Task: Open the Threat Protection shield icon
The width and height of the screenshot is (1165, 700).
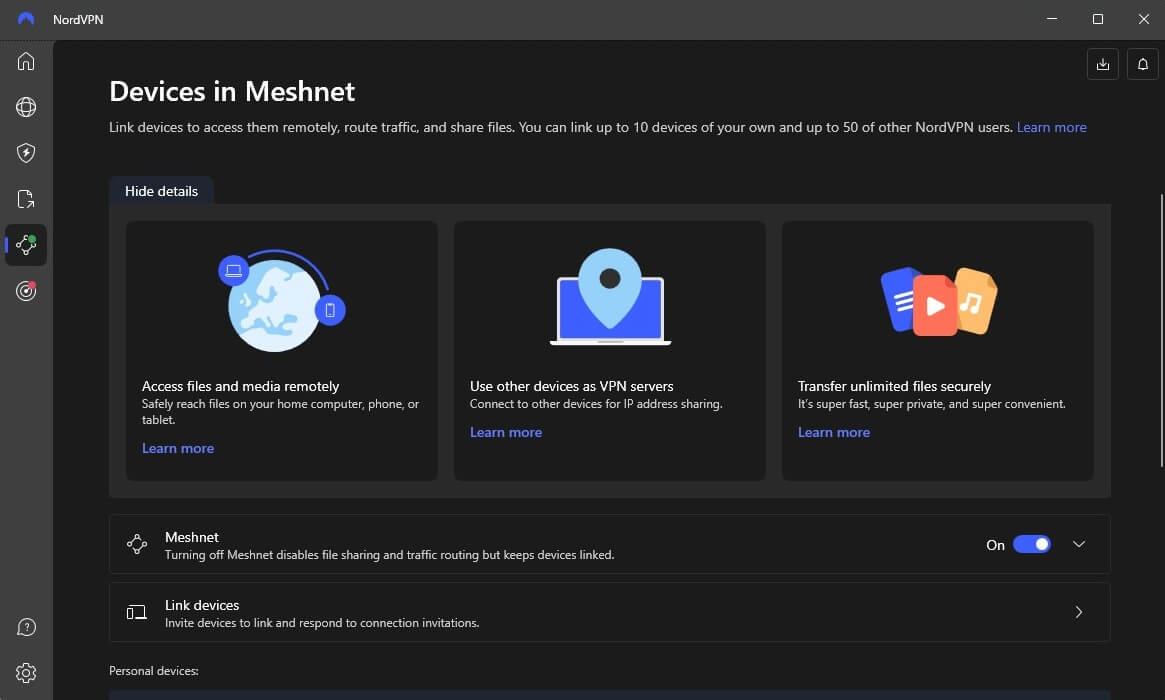Action: pyautogui.click(x=26, y=153)
